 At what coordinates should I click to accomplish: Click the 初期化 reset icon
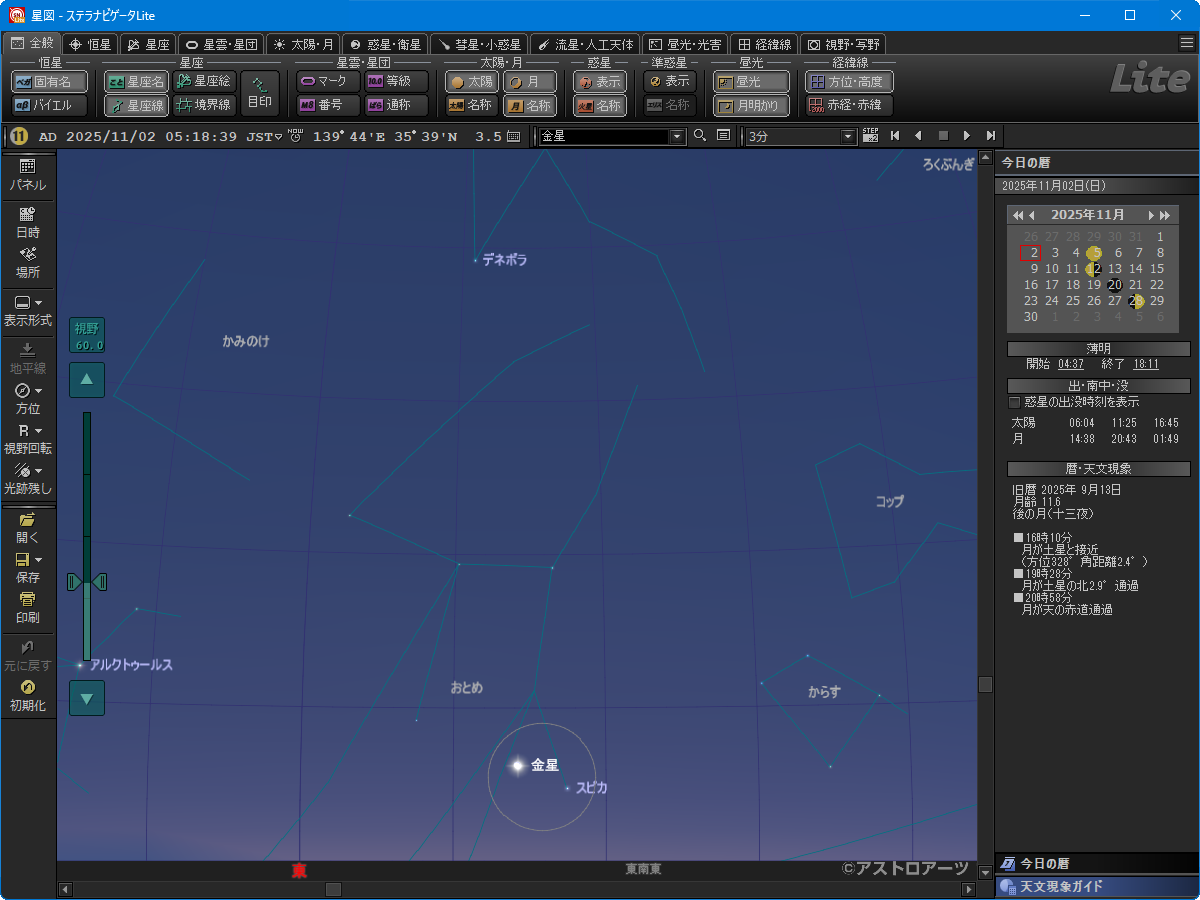tap(27, 695)
